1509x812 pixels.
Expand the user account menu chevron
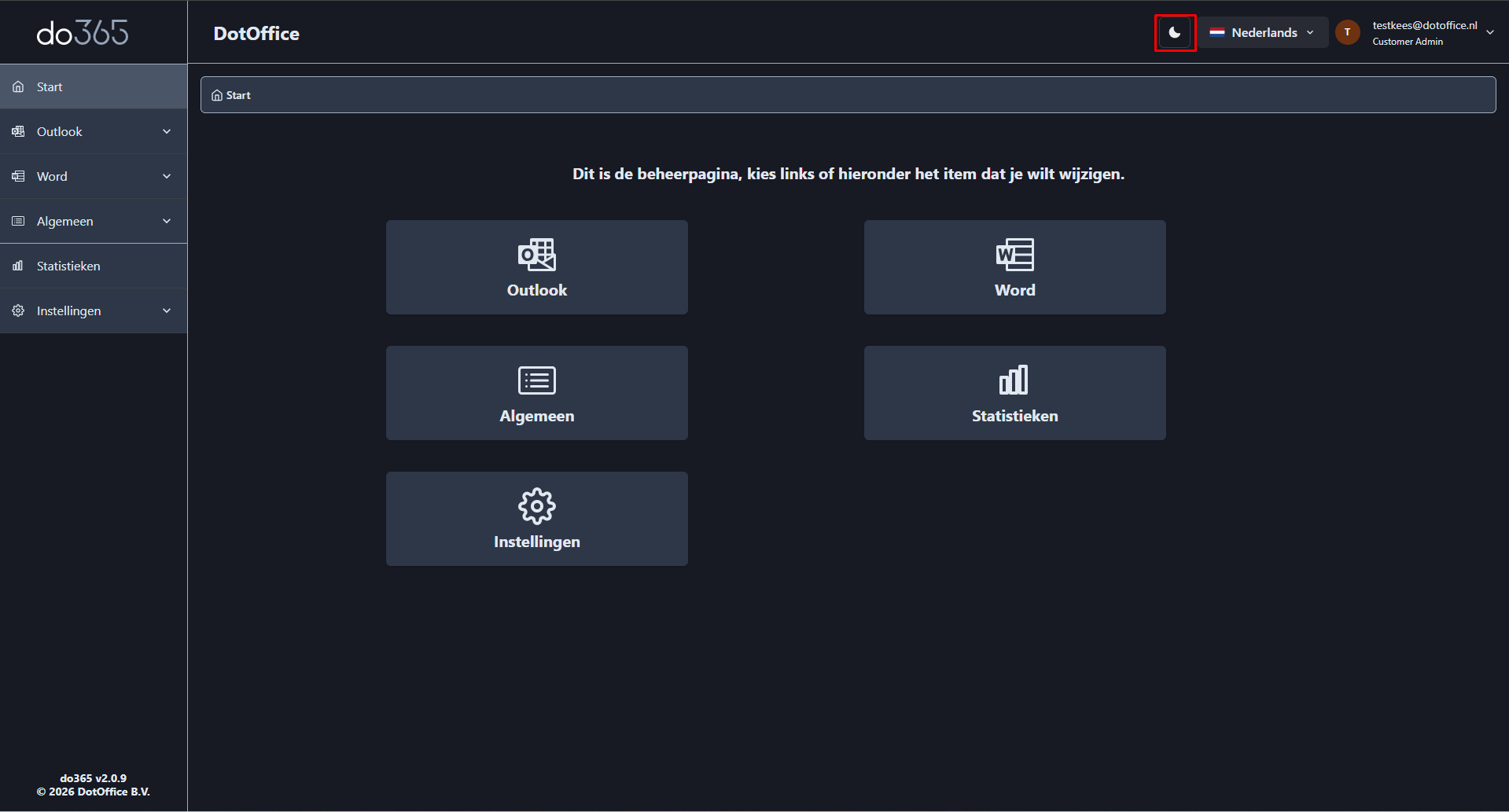1489,33
